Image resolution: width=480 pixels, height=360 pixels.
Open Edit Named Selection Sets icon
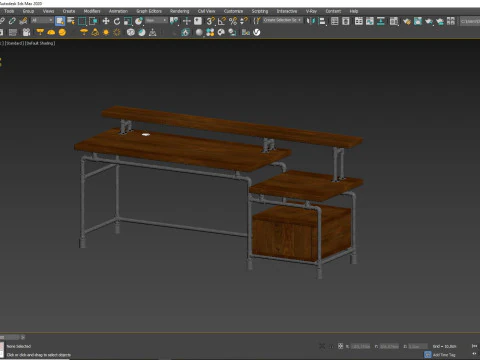pos(257,21)
